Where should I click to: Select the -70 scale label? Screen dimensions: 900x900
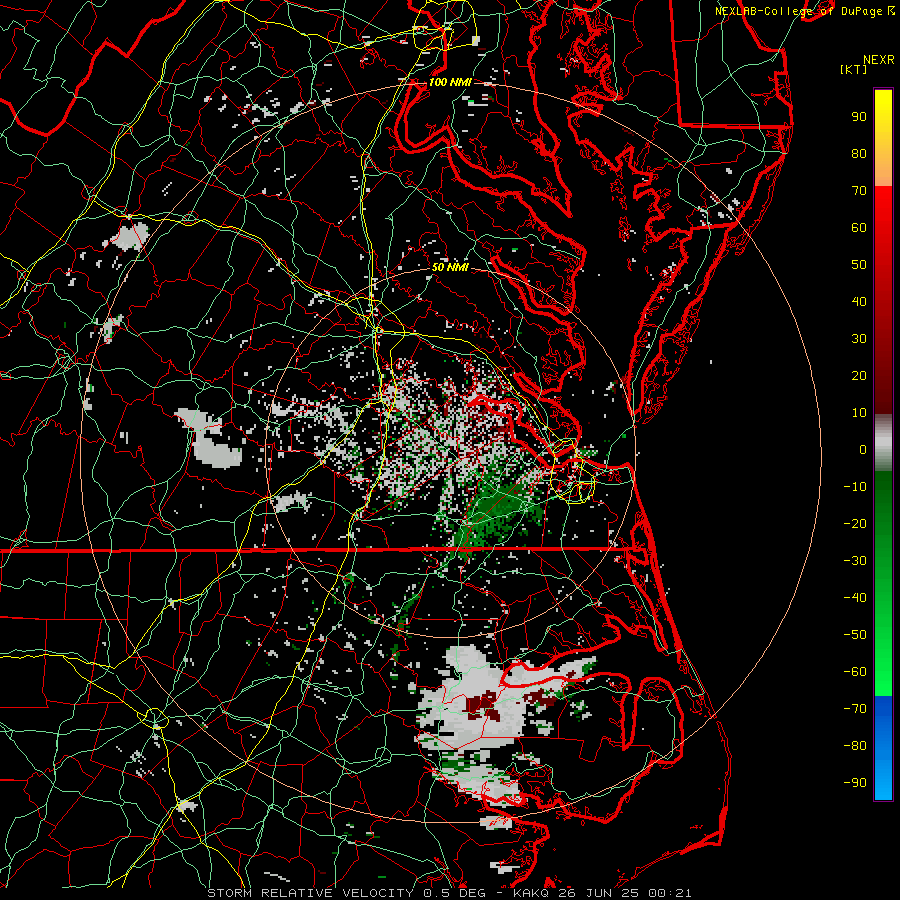855,709
